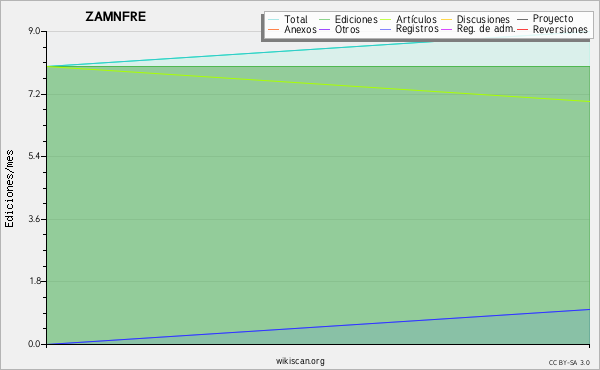Select the Ediciones legend label
600x370 pixels.
click(356, 19)
